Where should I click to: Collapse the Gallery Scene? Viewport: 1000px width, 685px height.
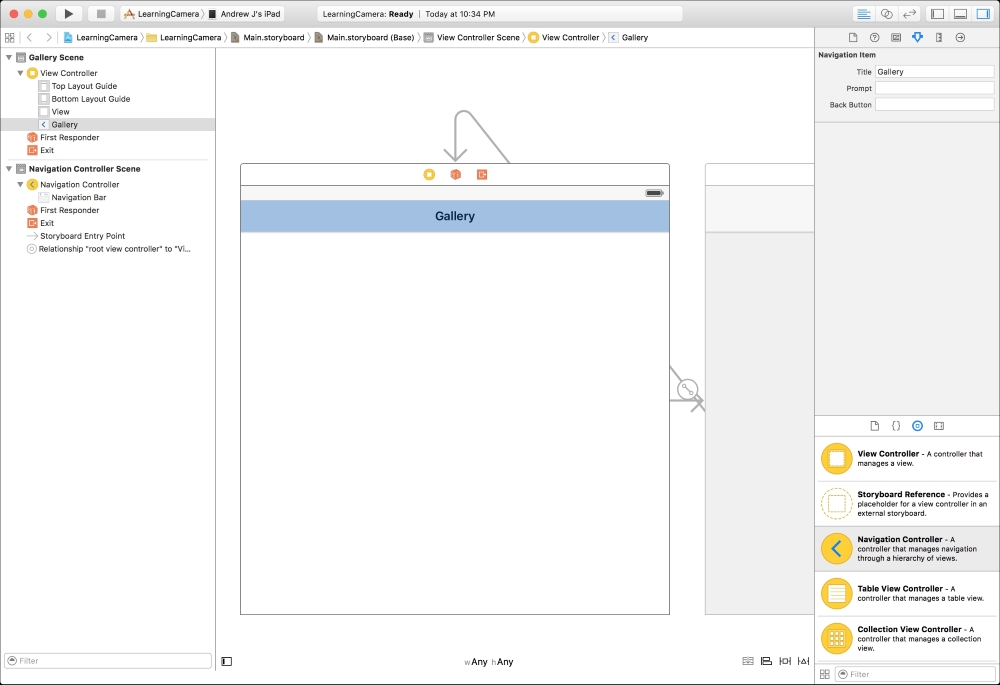[x=10, y=57]
